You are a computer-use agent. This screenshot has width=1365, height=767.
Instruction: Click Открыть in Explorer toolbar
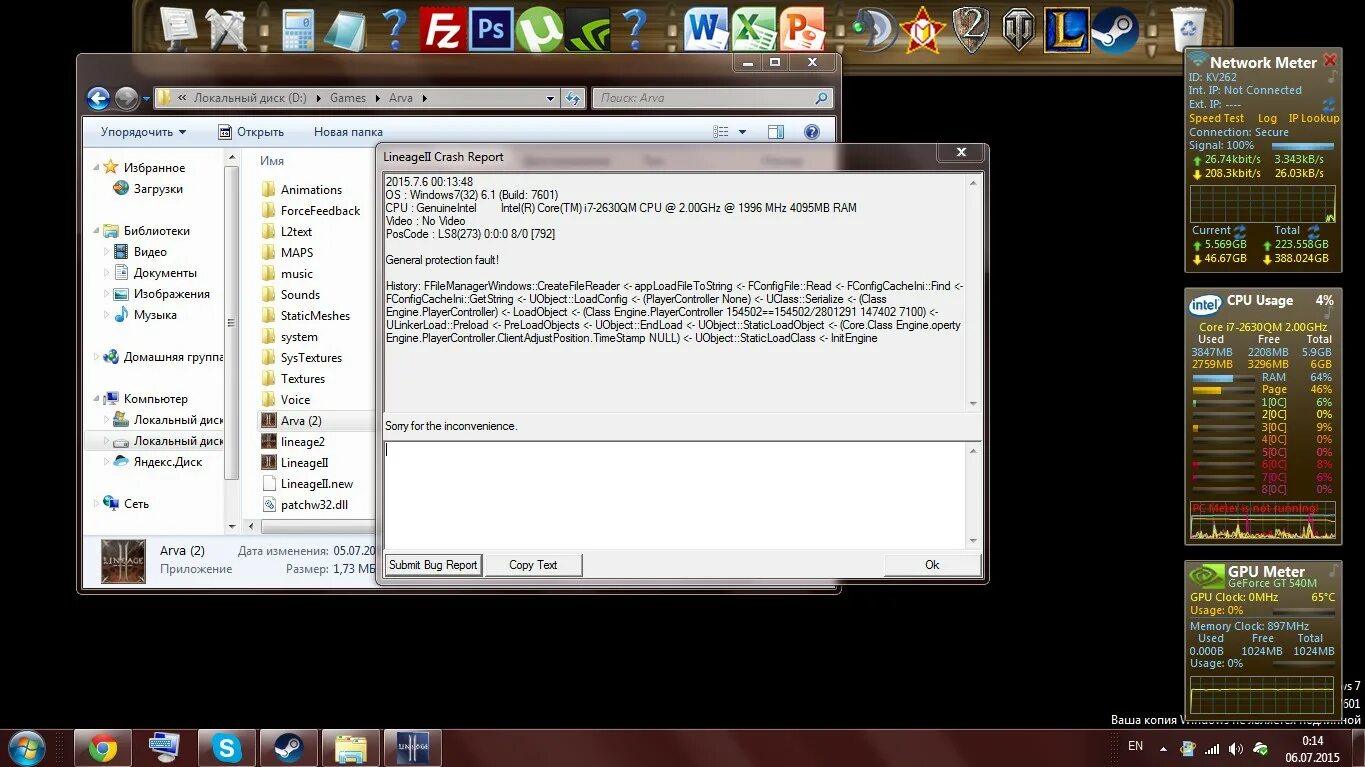(251, 132)
